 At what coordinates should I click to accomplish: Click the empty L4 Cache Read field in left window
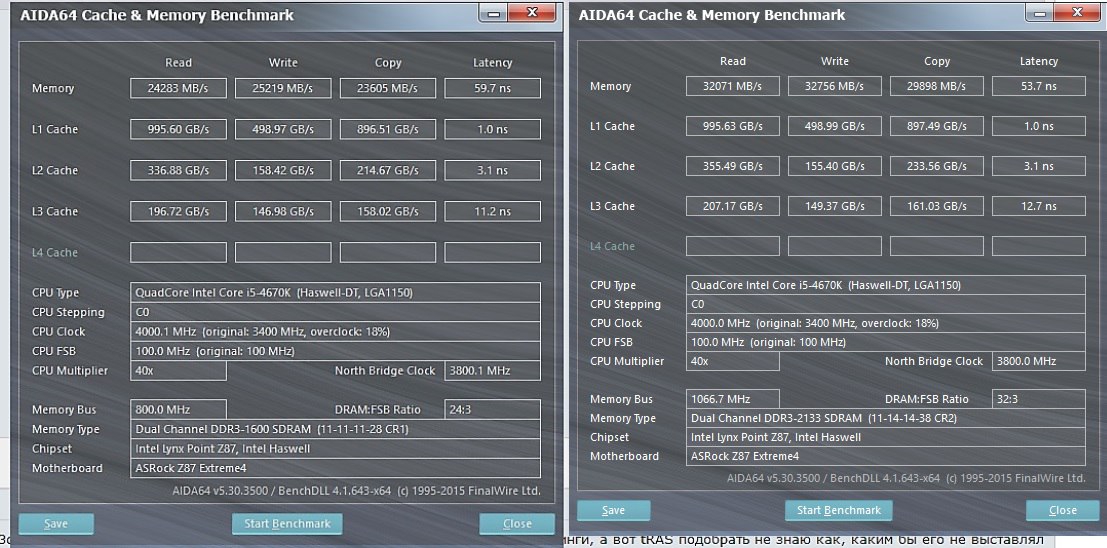click(179, 252)
